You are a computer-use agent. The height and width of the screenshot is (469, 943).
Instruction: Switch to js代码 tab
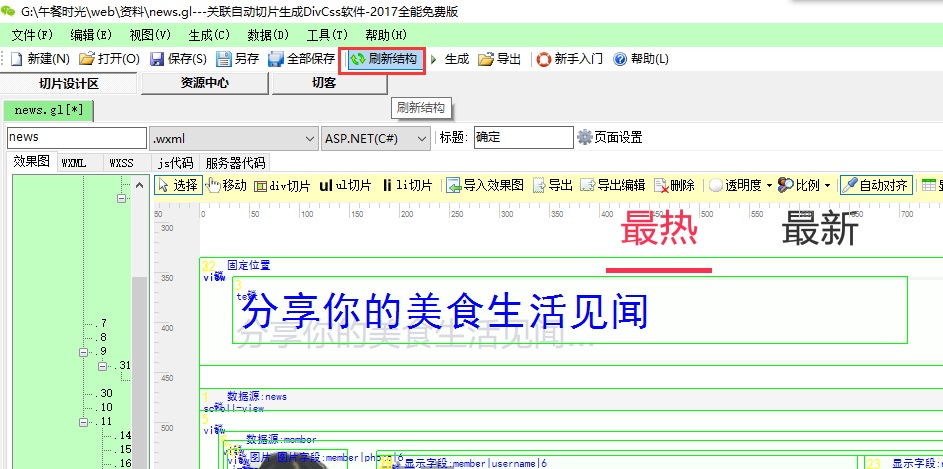(176, 163)
